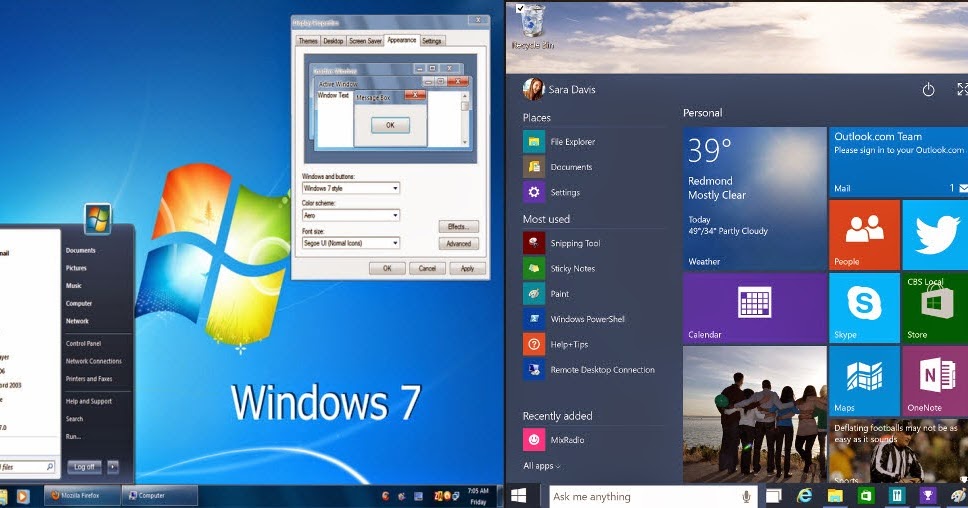Open the File Explorer icon under Places
Screen dimensions: 968x508
(x=534, y=141)
